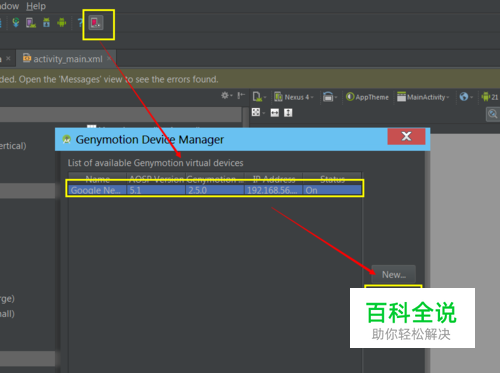The width and height of the screenshot is (500, 373).
Task: Select the Google Ne... device row
Action: tap(215, 190)
